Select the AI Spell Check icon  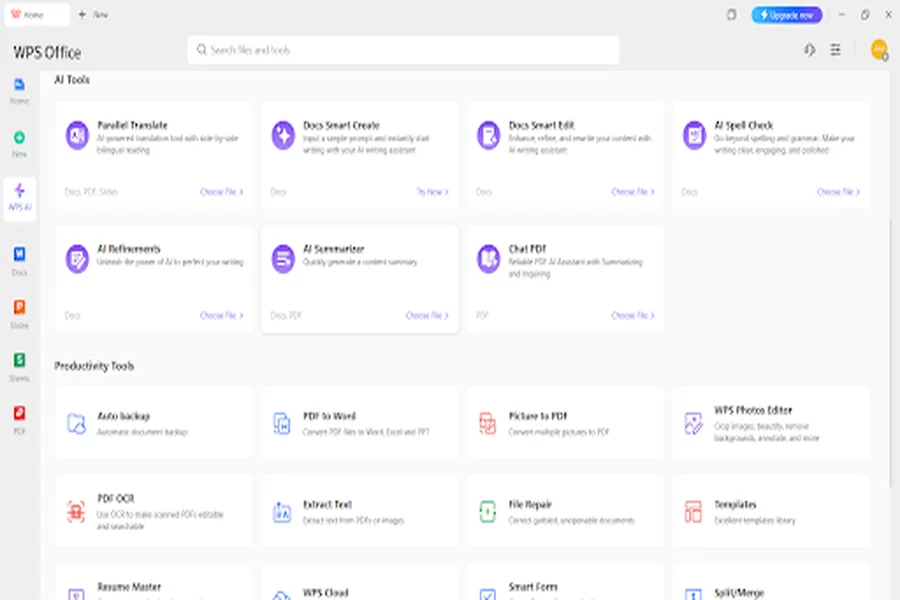694,135
